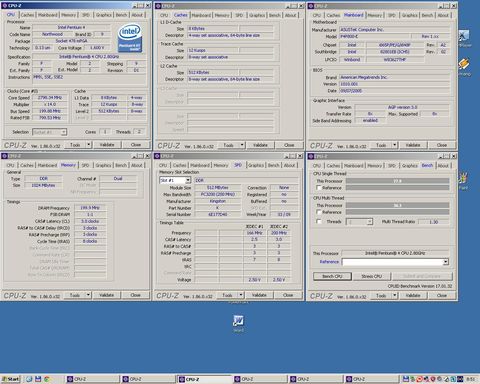
Task: Select the first CPU-Z taskbar button
Action: (92, 379)
